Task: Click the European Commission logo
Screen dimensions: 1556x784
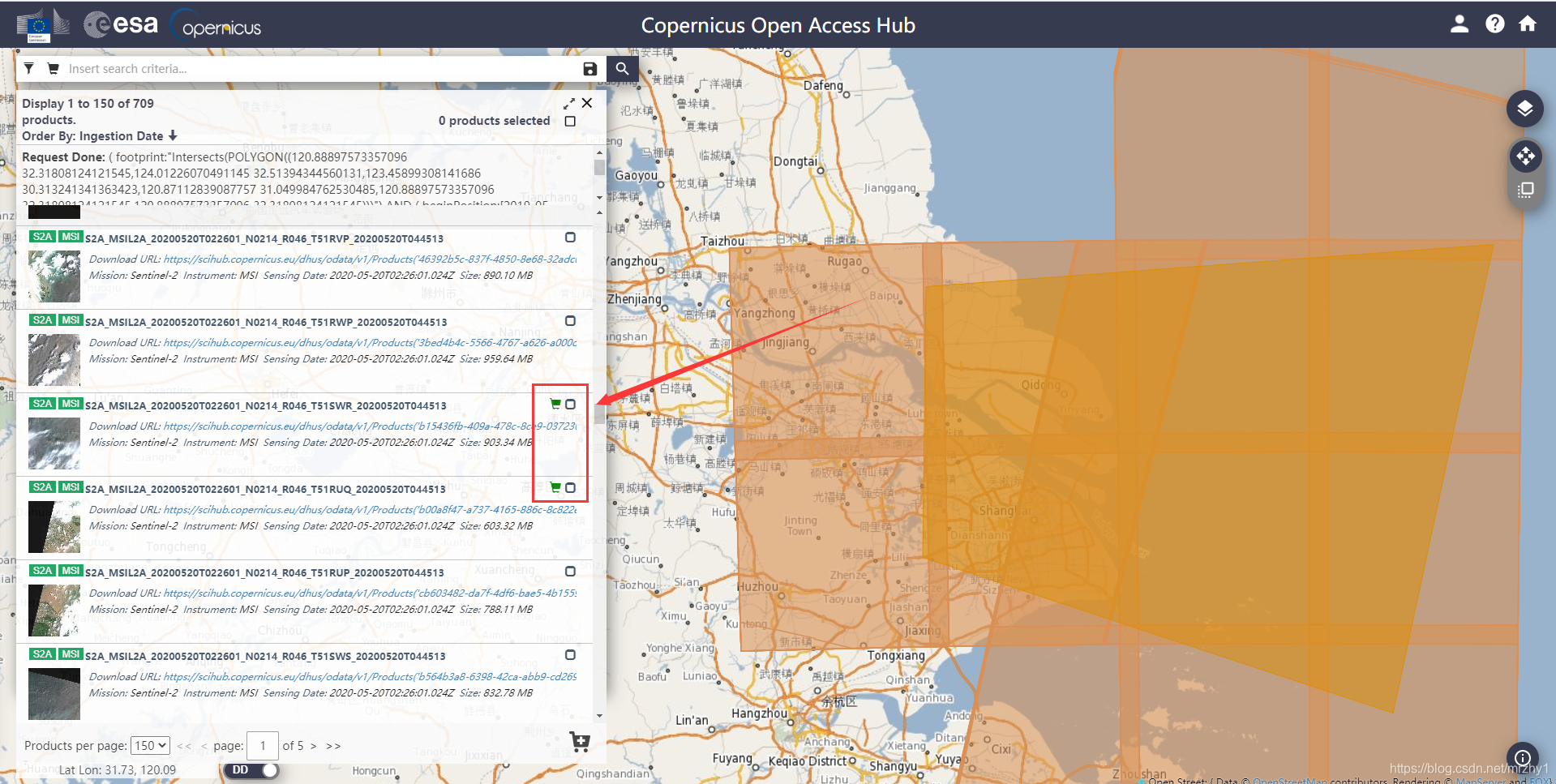Action: tap(42, 25)
